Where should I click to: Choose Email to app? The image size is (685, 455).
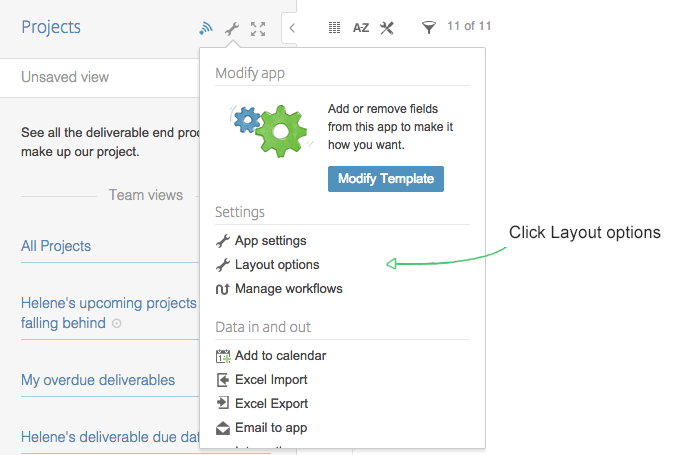tap(271, 427)
